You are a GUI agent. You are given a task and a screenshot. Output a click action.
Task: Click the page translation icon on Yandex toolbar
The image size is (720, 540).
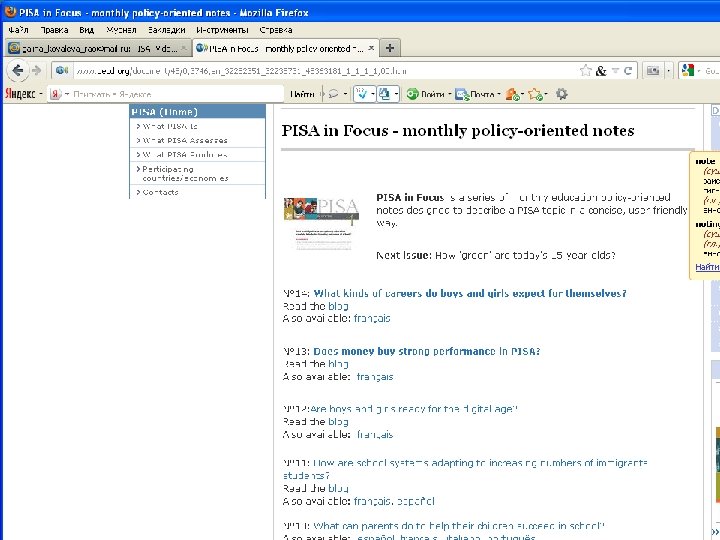click(x=384, y=94)
